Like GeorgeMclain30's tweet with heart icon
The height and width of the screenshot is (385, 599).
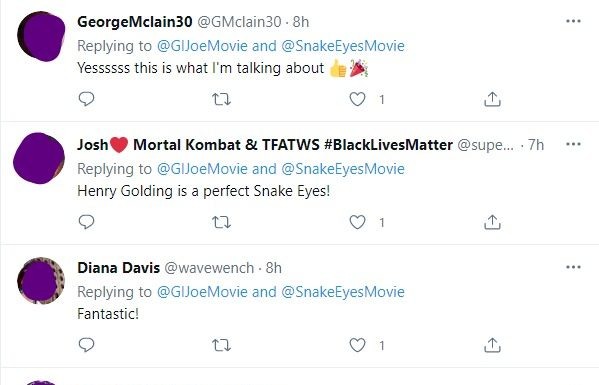pos(357,99)
